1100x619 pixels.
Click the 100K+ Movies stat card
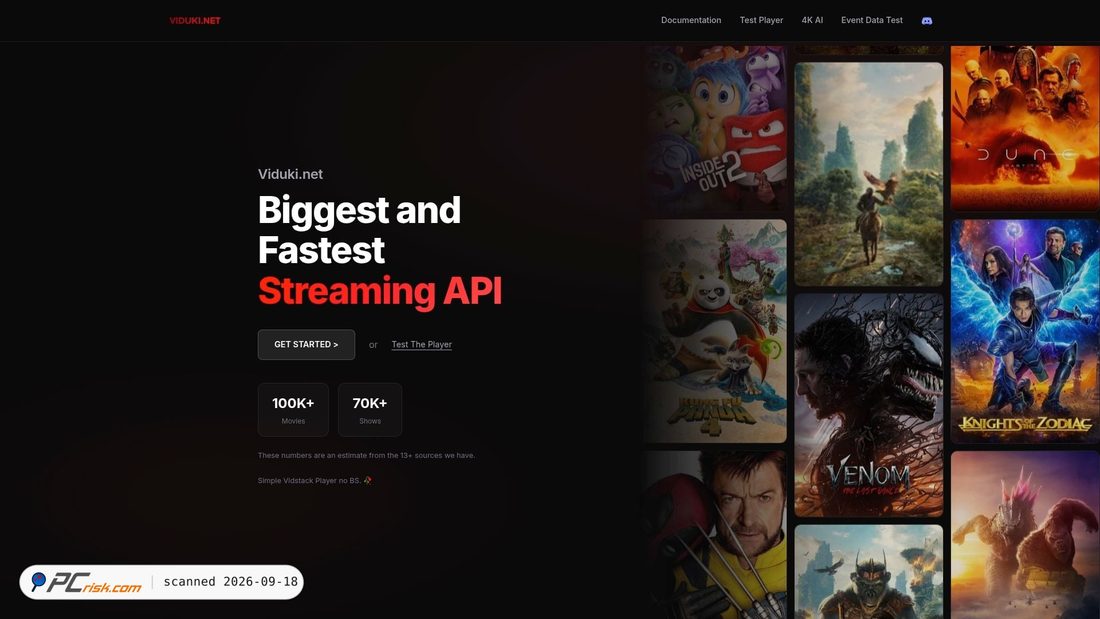(293, 410)
